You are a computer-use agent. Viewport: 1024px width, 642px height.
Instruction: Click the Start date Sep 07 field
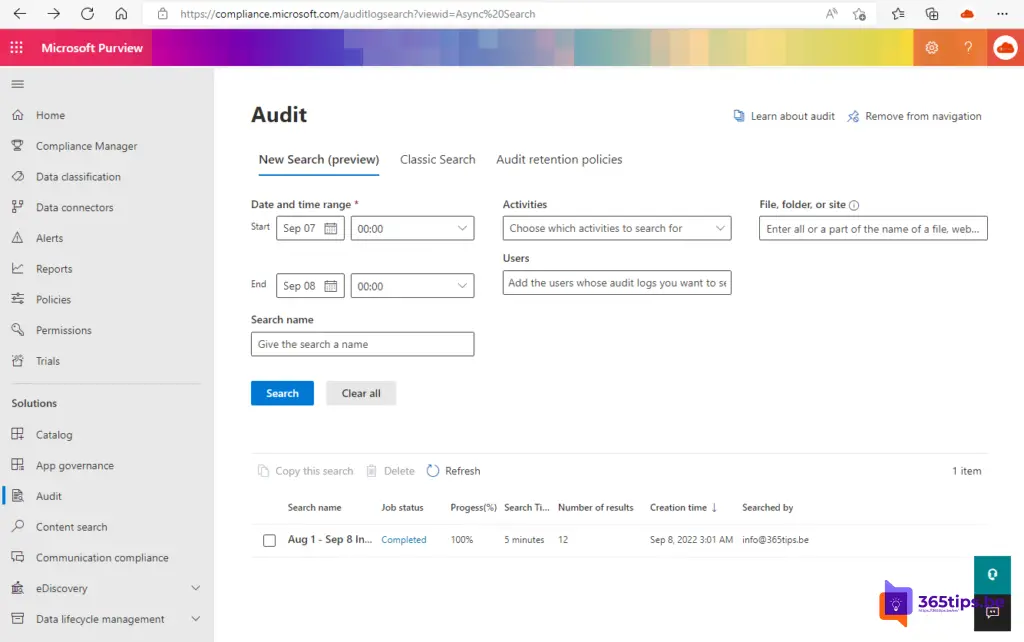310,229
